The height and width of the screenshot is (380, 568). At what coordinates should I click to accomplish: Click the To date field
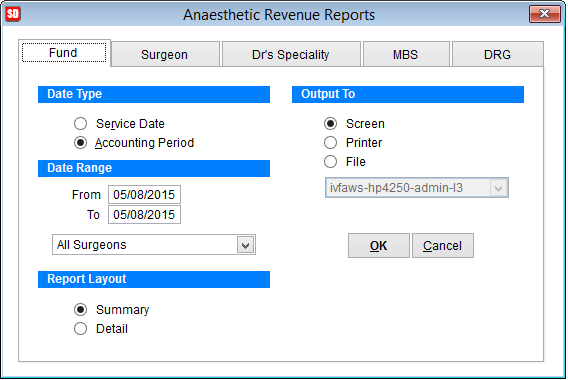click(144, 214)
